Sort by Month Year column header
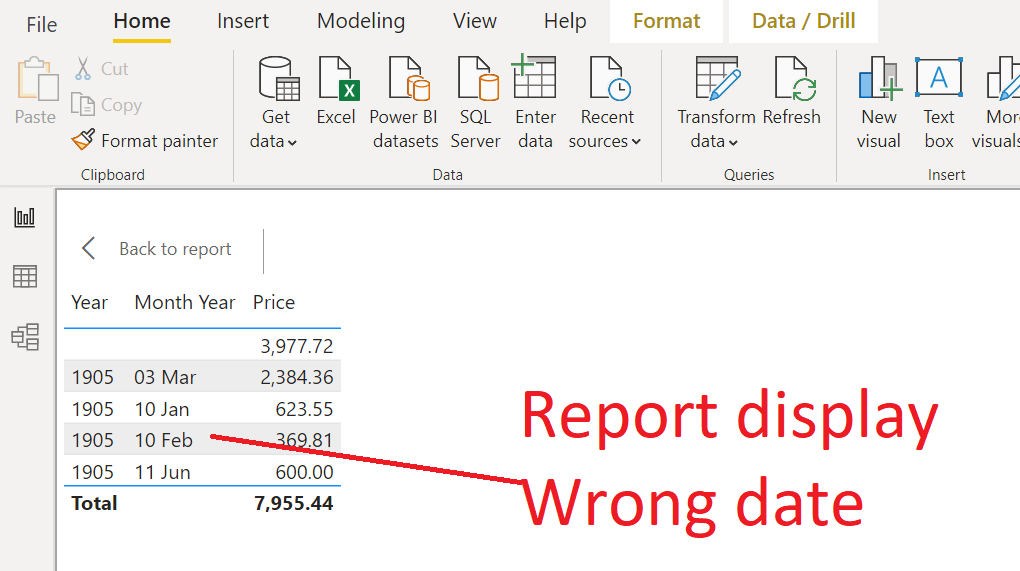The image size is (1020, 571). (x=185, y=302)
